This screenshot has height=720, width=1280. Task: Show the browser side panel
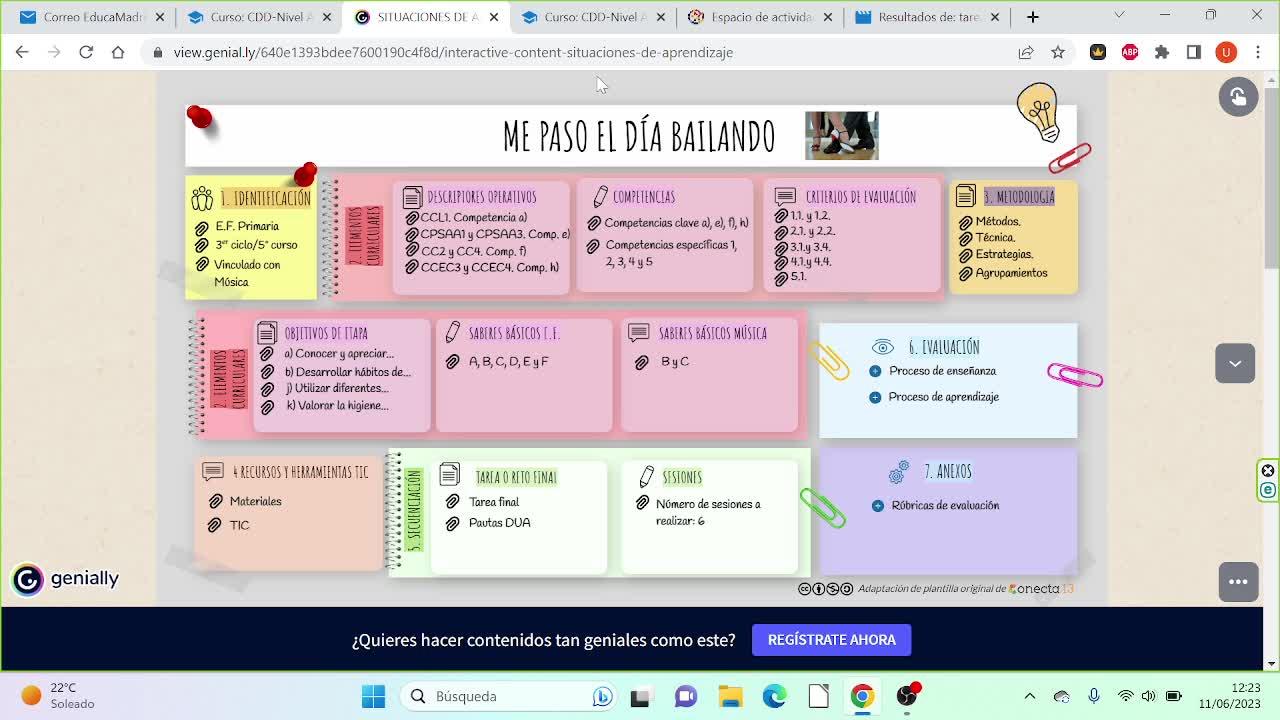point(1194,52)
